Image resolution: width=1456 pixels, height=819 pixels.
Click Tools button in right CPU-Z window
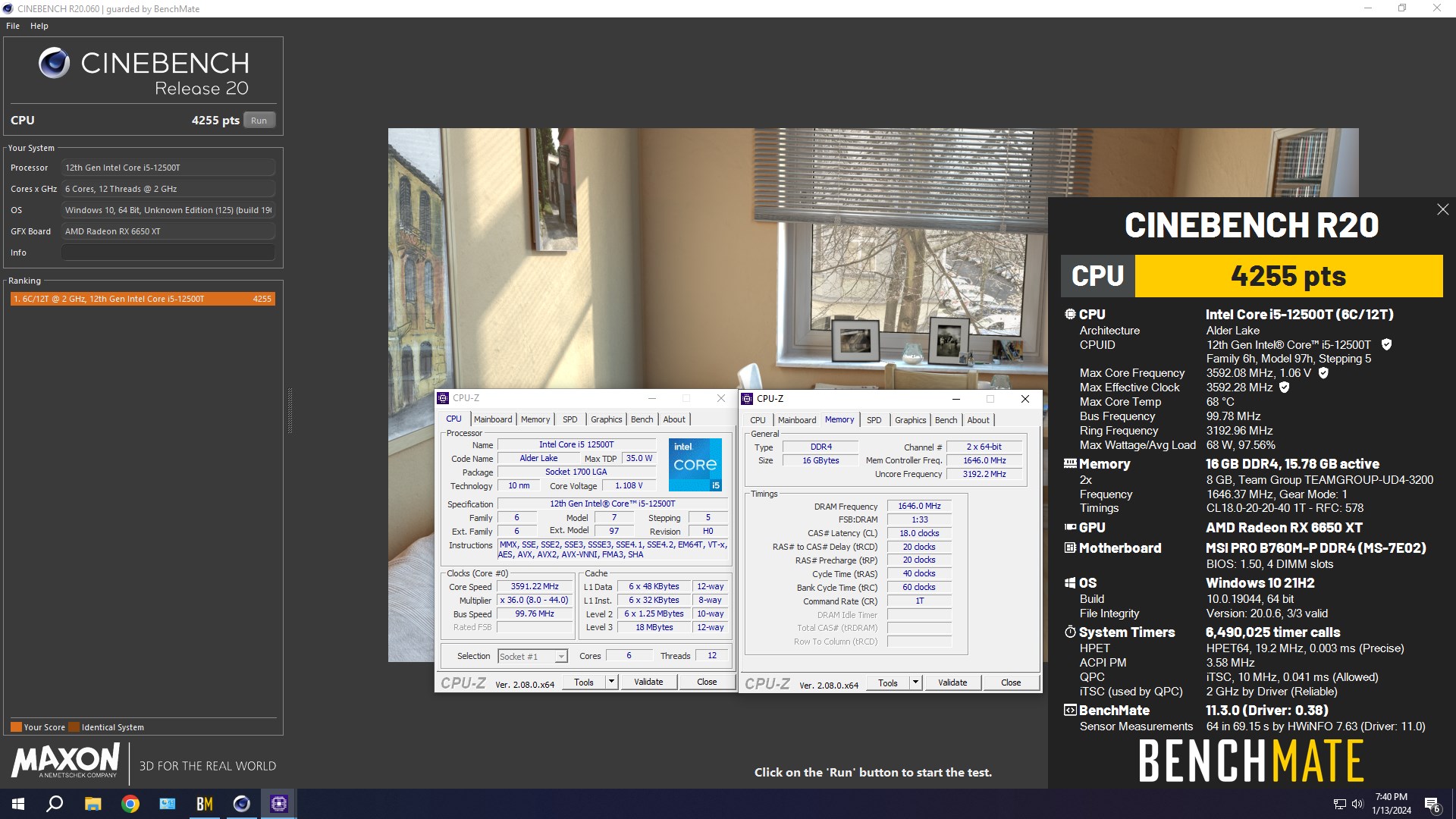(888, 682)
